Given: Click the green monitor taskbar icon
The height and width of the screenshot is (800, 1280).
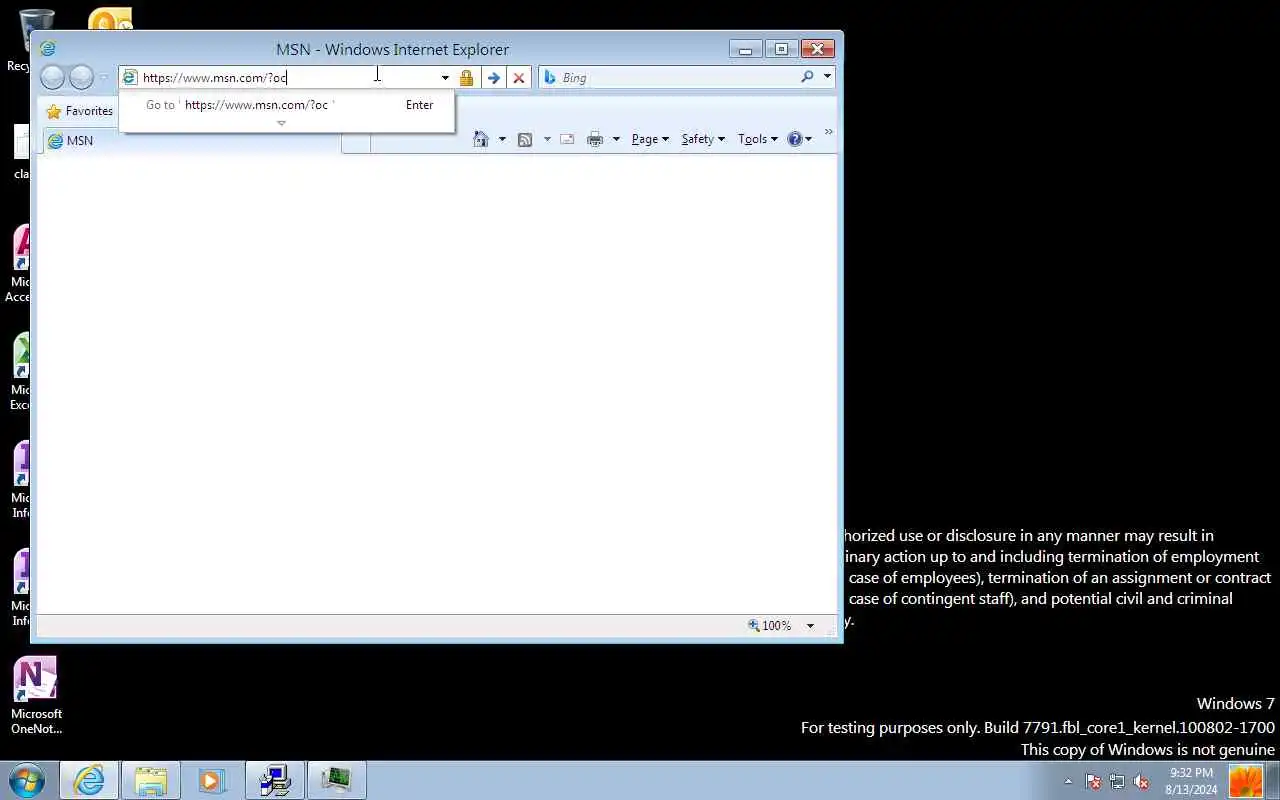Looking at the screenshot, I should point(336,780).
